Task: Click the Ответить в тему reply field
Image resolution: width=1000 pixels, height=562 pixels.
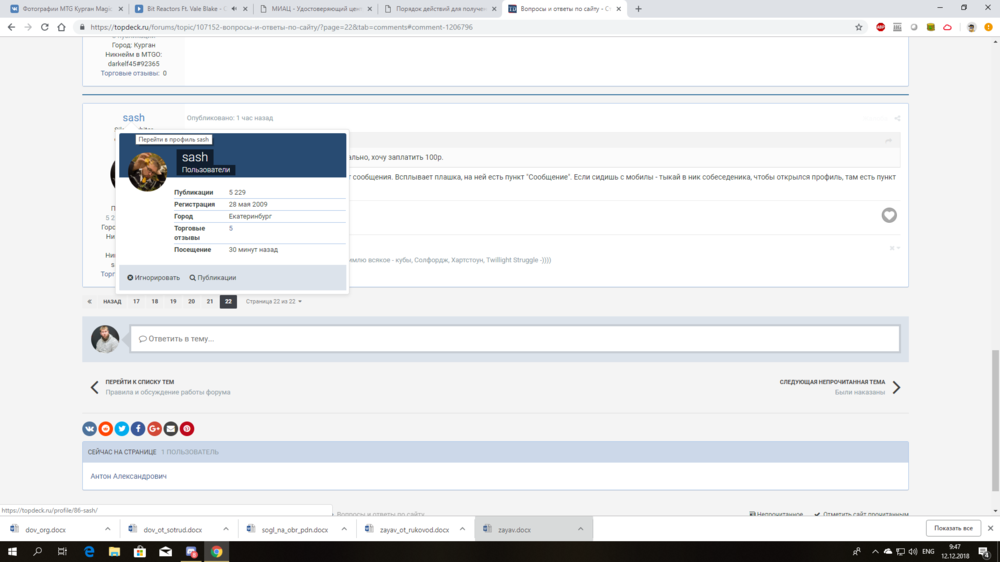Action: click(x=514, y=339)
